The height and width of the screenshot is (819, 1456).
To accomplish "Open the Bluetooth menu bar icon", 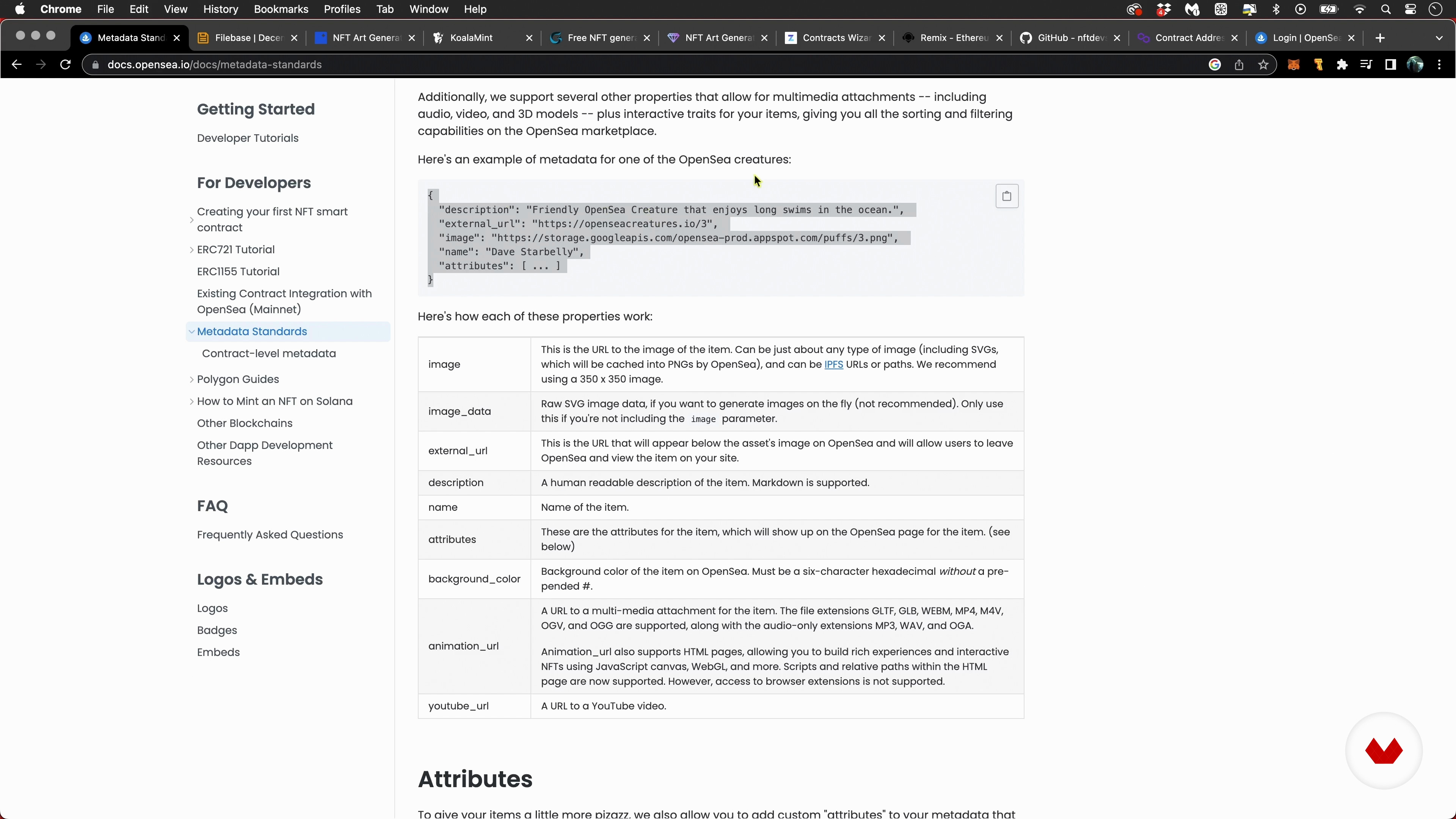I will [1276, 9].
